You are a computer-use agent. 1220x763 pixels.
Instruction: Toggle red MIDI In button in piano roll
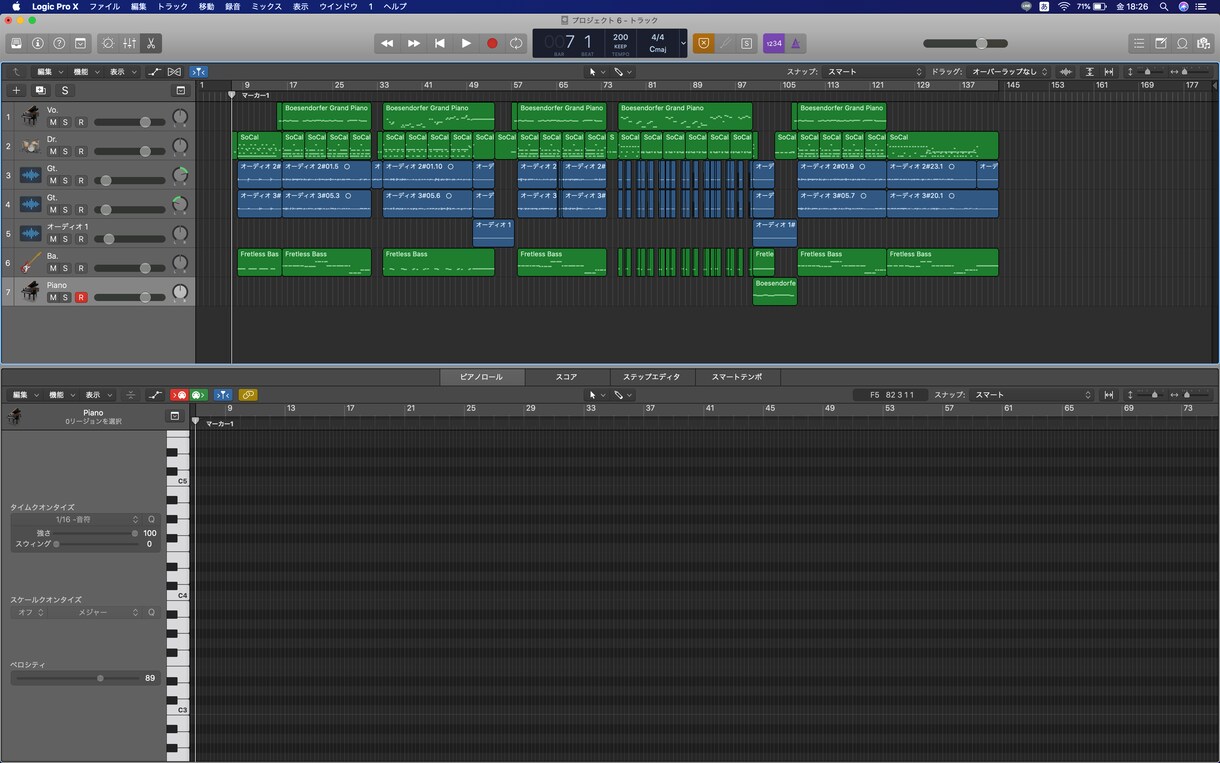point(180,395)
